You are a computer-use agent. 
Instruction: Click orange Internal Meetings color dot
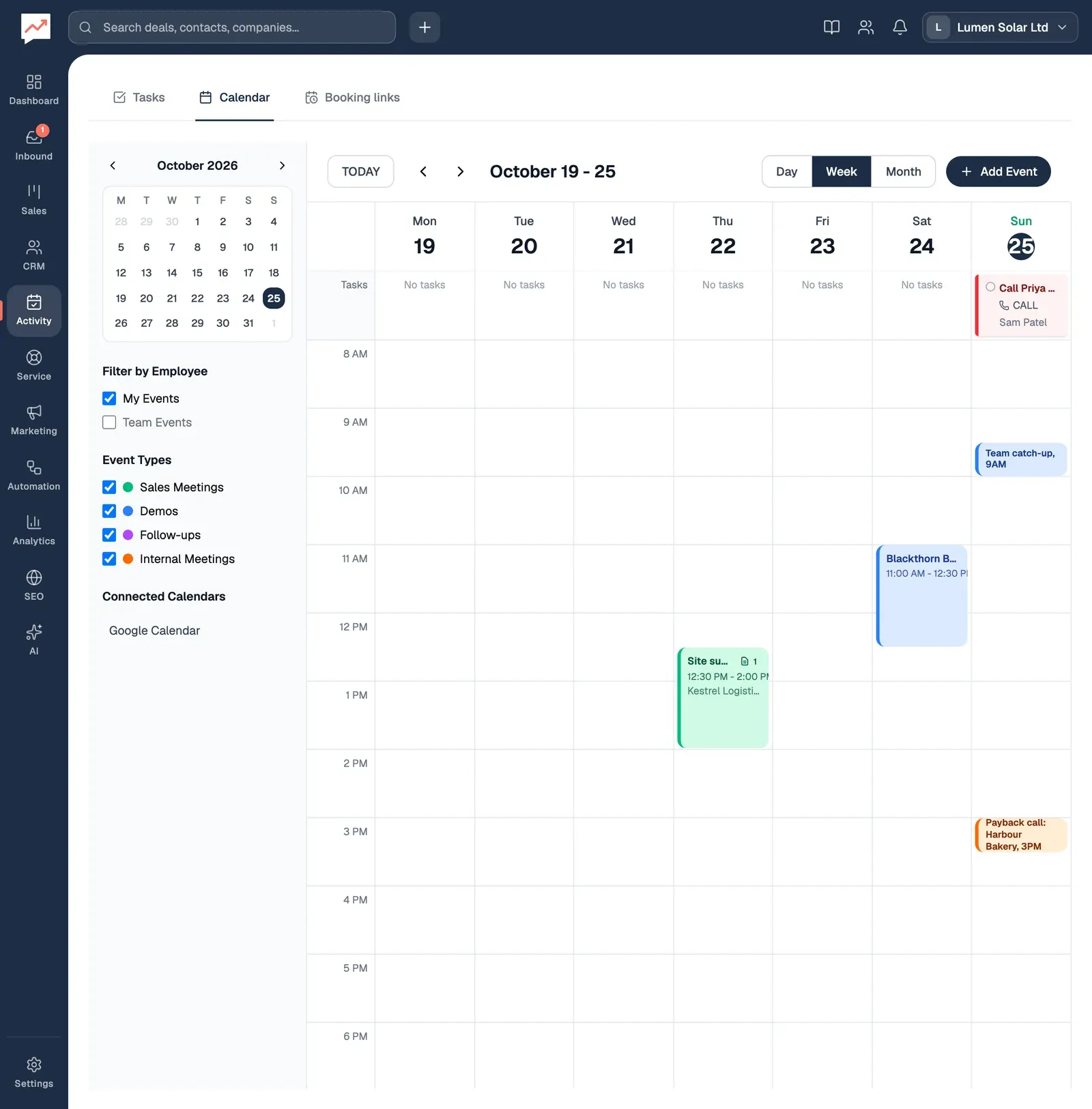pos(128,559)
